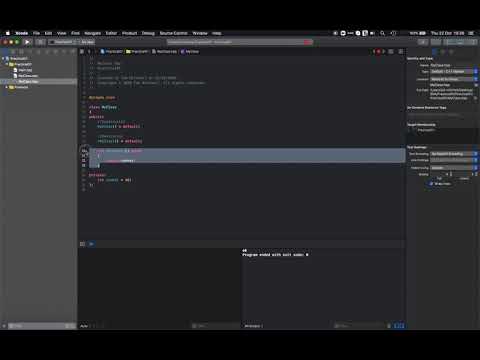Image resolution: width=480 pixels, height=360 pixels.
Task: Open the Navigate menu
Action: point(92,33)
